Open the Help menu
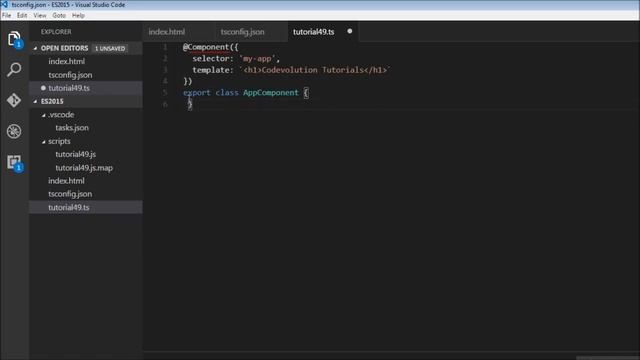The width and height of the screenshot is (640, 360). tap(78, 16)
